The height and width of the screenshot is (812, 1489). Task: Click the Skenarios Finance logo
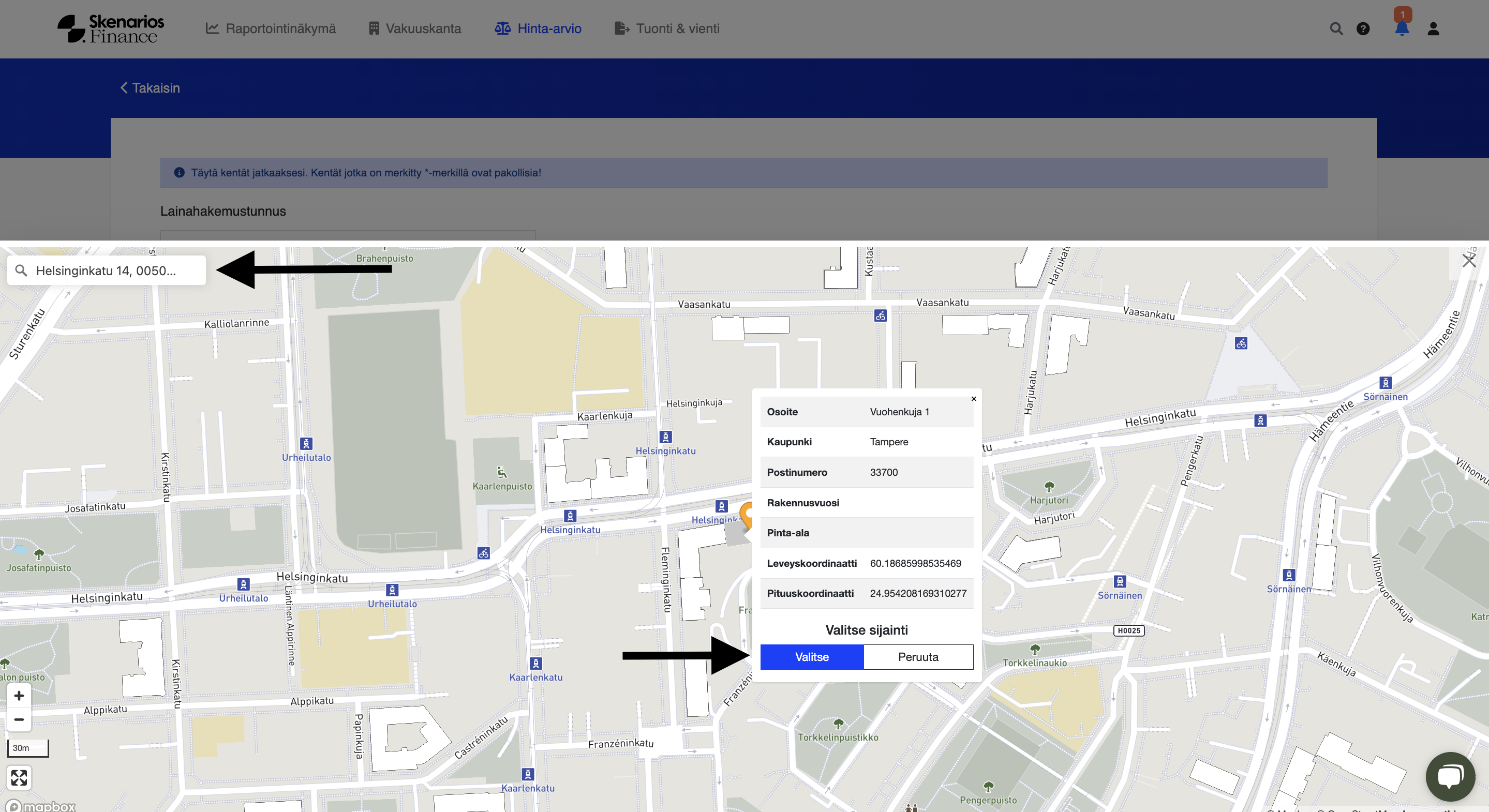tap(111, 29)
